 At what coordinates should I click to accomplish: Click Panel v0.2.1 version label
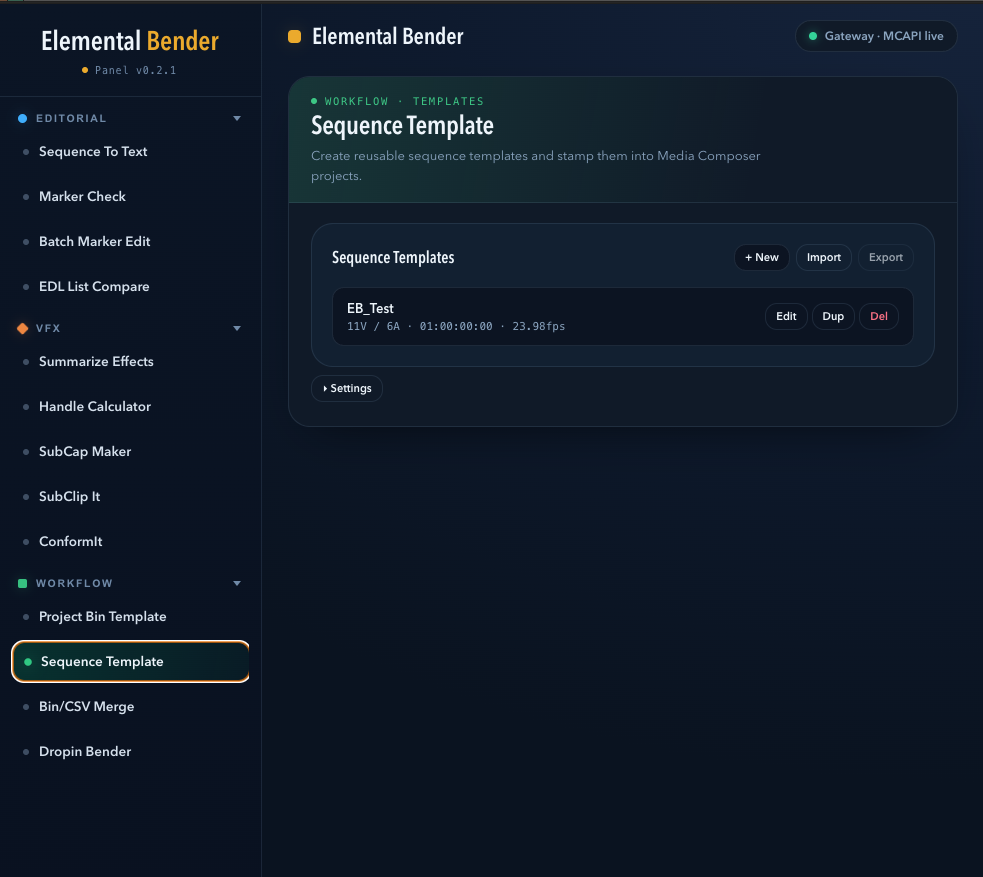pos(135,70)
